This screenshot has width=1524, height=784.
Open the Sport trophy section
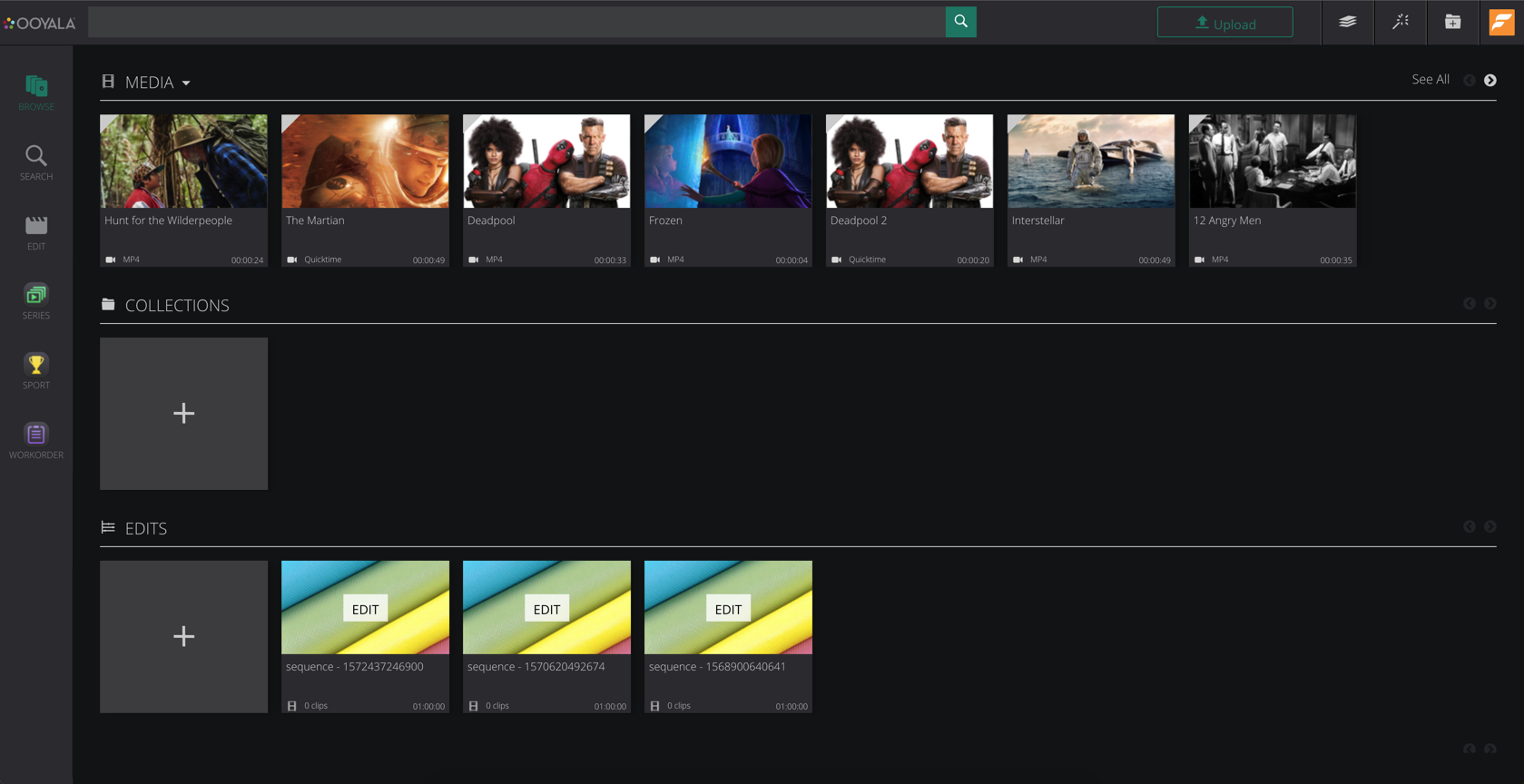pyautogui.click(x=36, y=371)
